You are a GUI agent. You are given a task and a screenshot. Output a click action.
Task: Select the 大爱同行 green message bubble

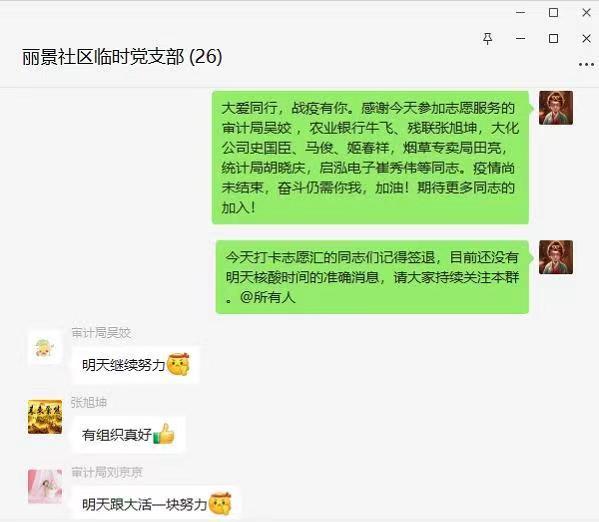(370, 157)
